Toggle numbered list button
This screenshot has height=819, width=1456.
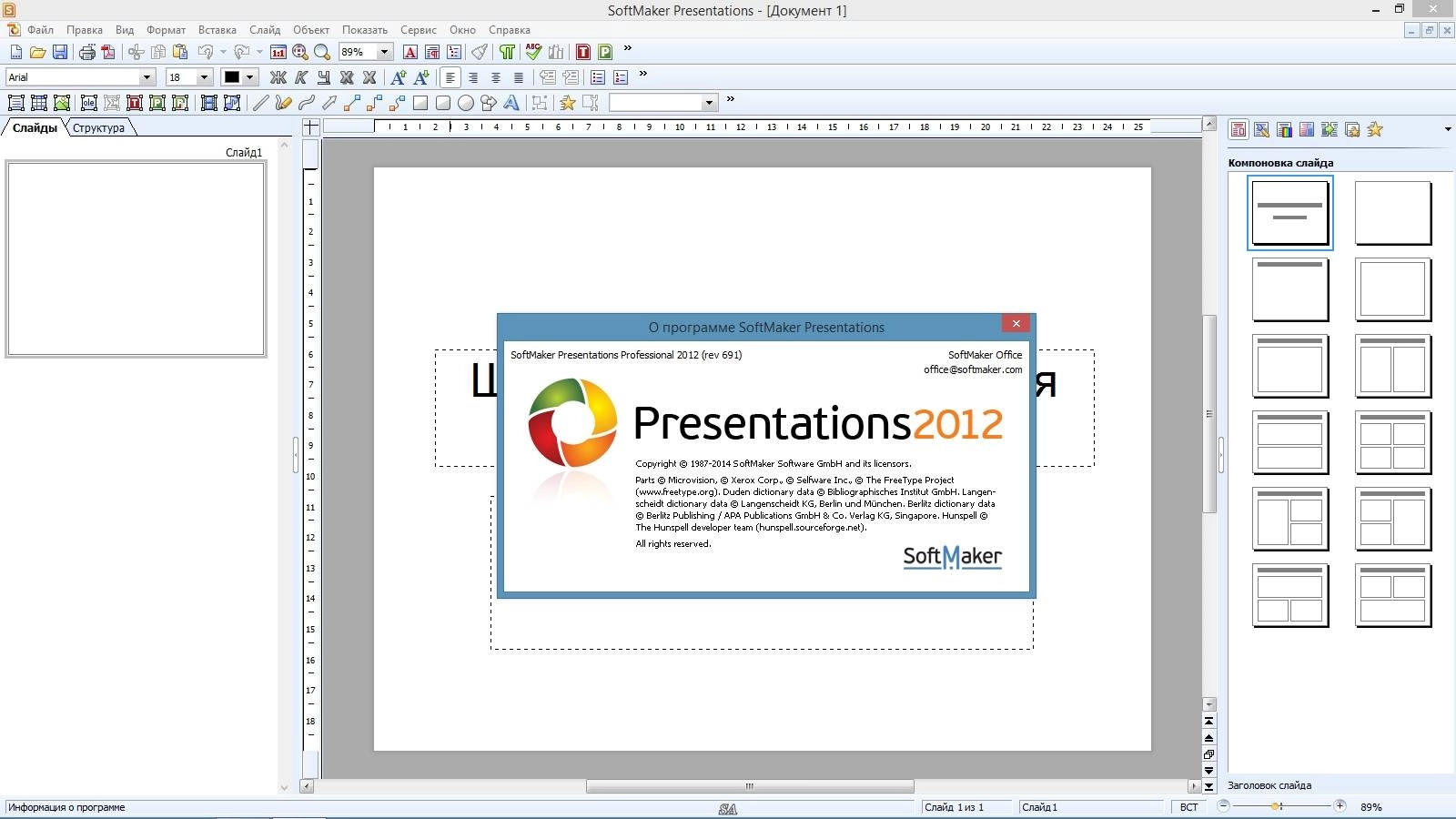(621, 77)
